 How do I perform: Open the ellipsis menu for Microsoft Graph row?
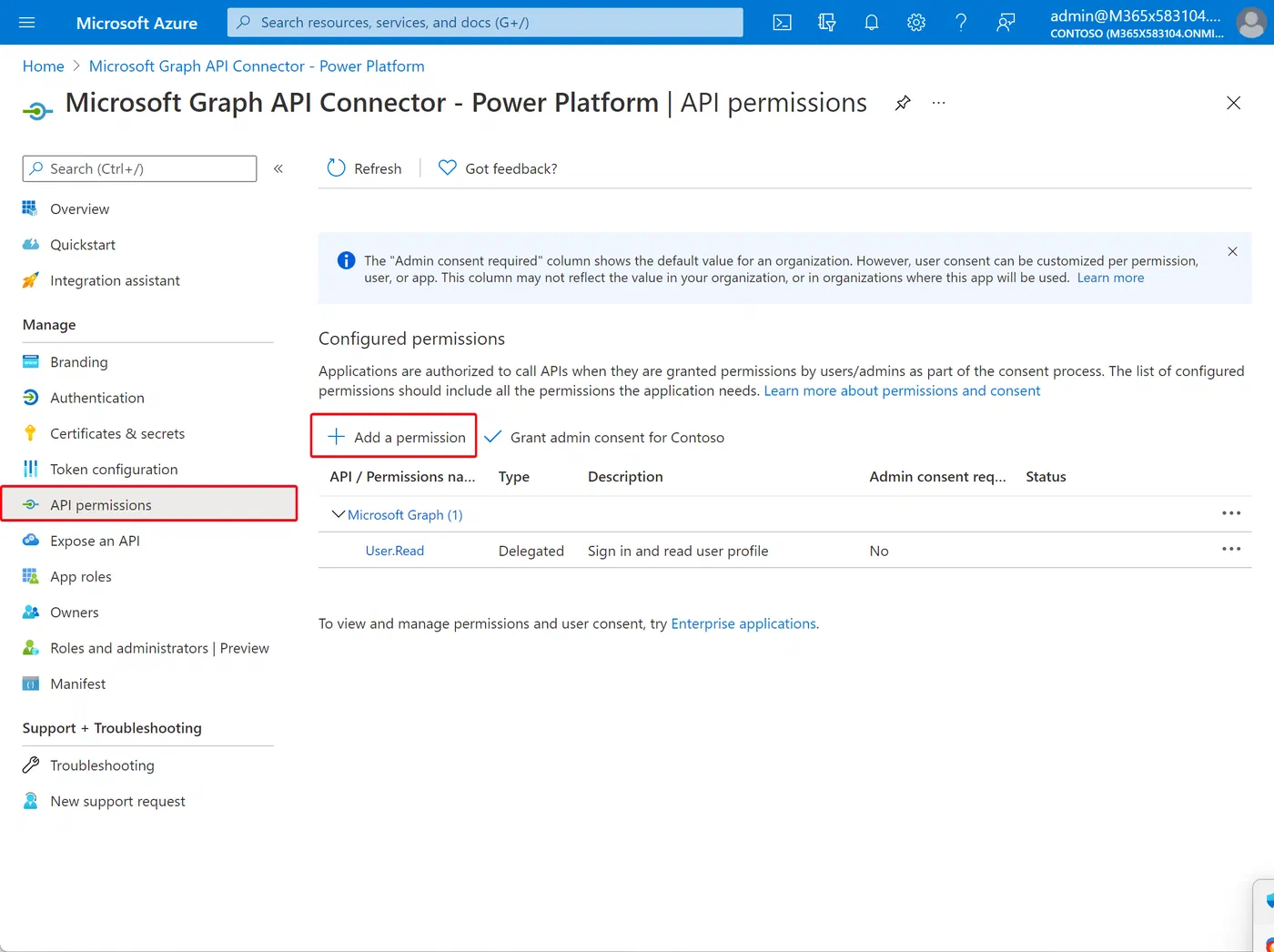pos(1231,513)
